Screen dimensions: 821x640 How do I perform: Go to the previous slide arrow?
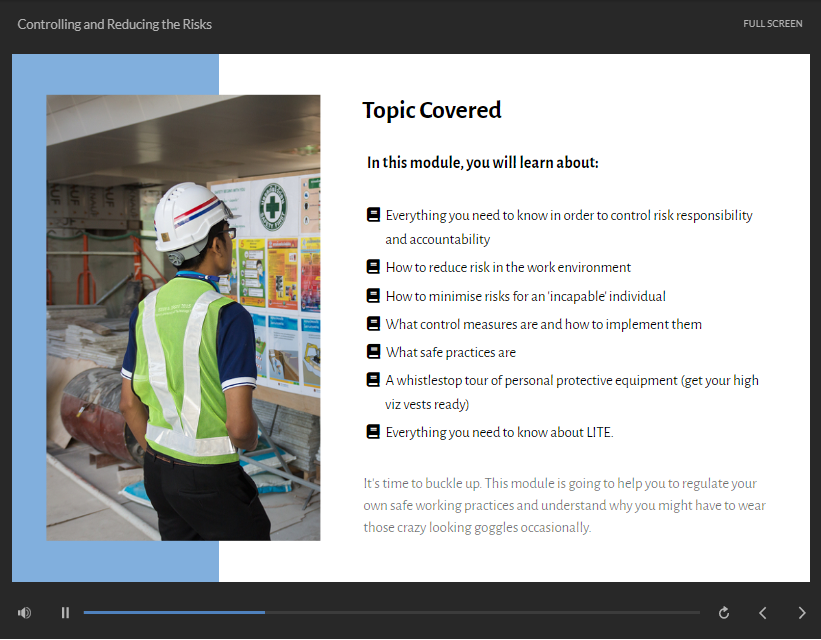point(763,613)
